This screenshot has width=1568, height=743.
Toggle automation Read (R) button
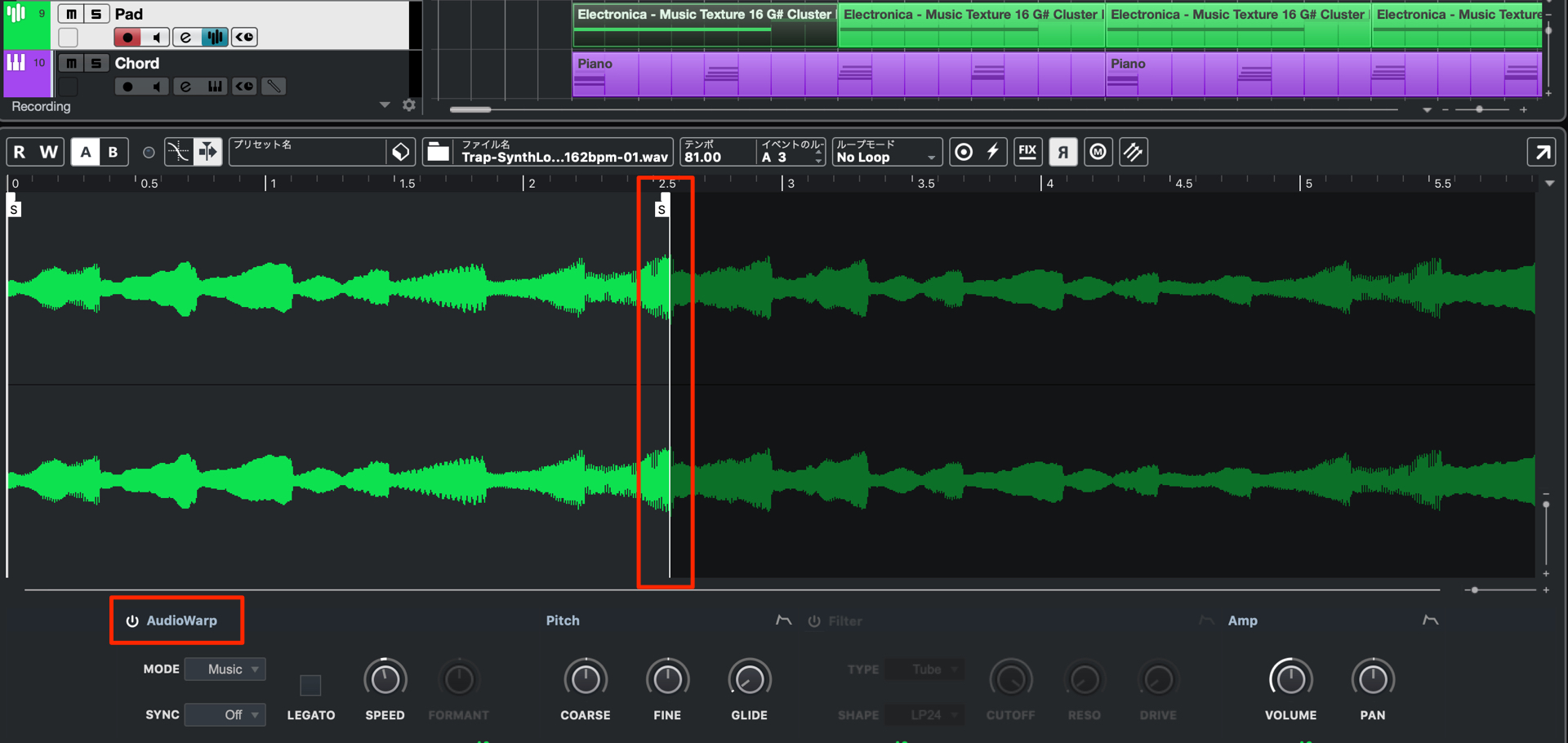(20, 152)
